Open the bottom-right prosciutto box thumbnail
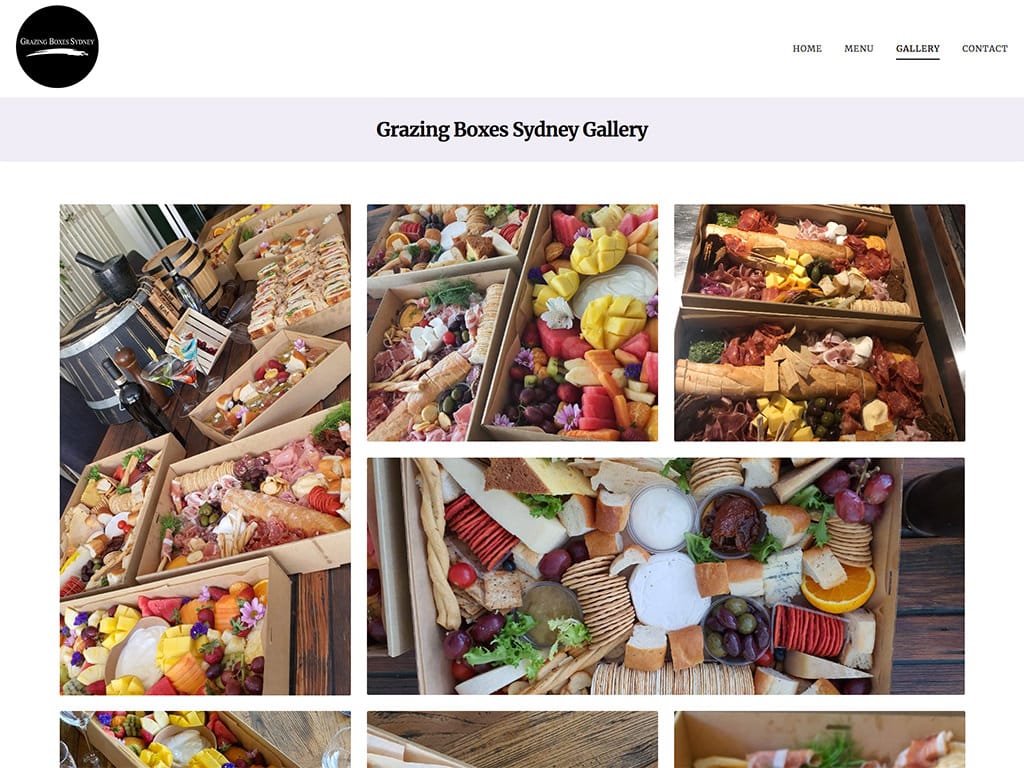 820,739
